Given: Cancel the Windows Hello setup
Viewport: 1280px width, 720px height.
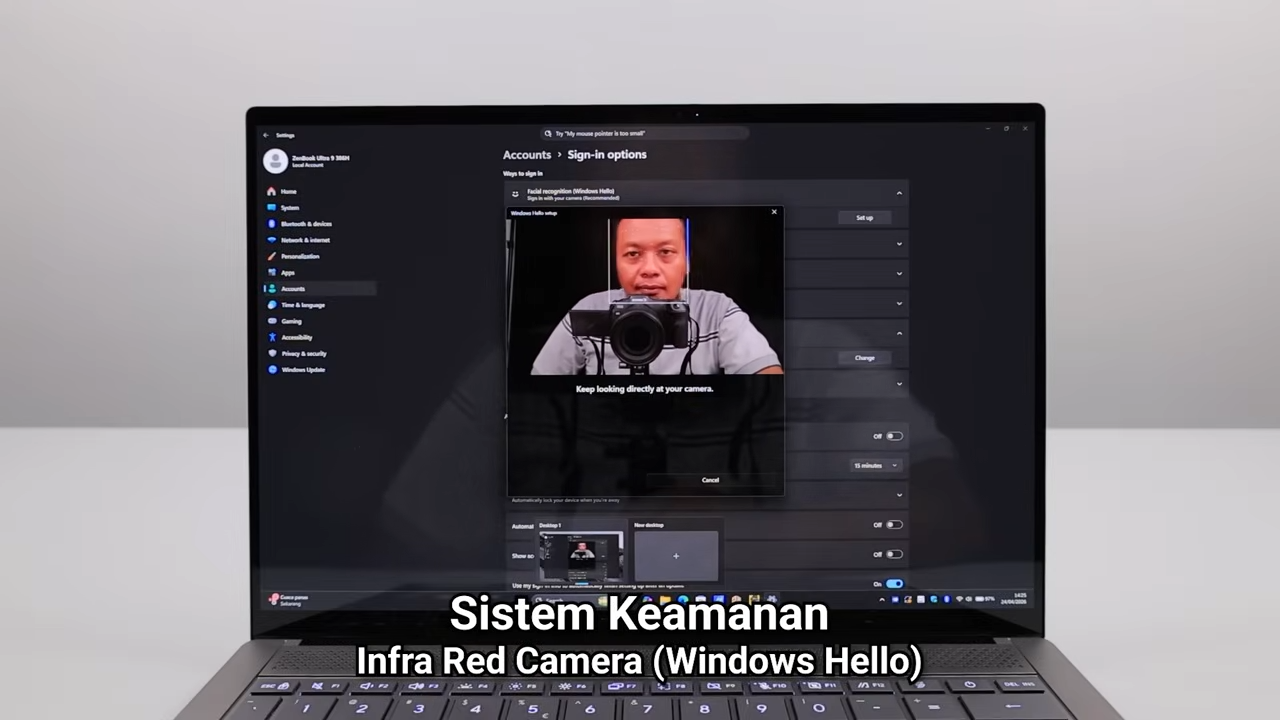Looking at the screenshot, I should (710, 480).
